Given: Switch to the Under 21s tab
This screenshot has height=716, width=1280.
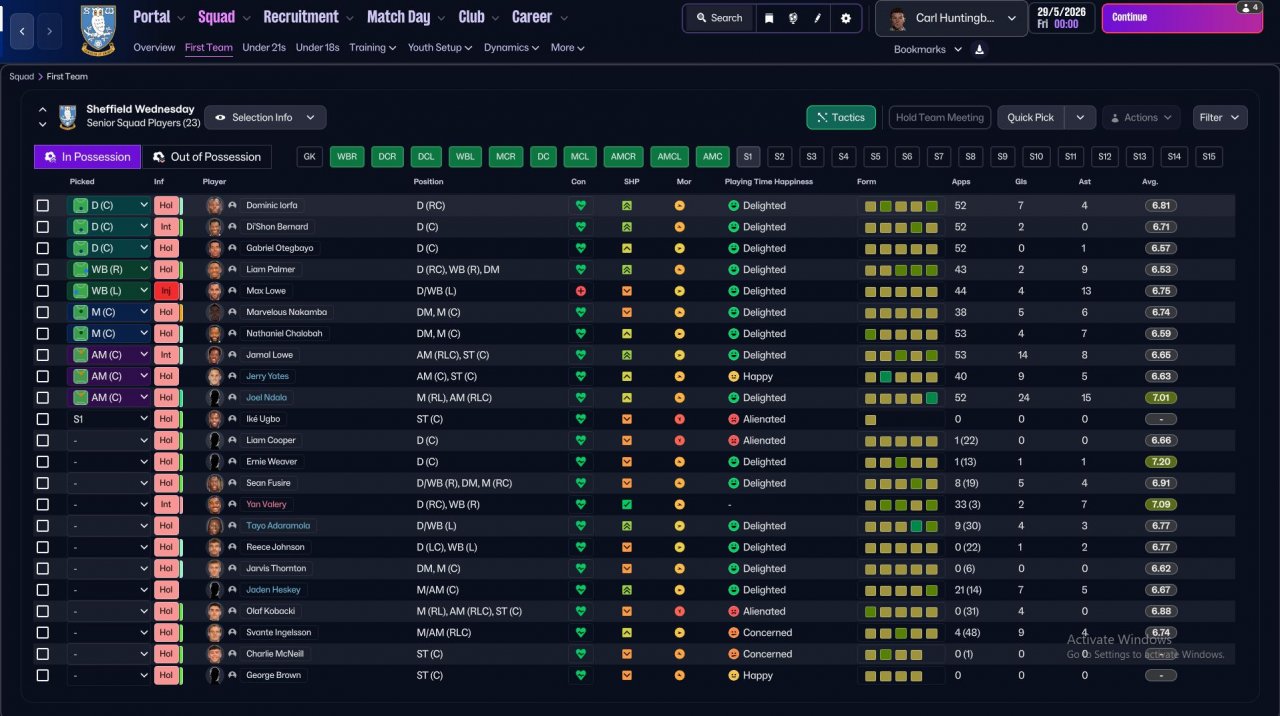Looking at the screenshot, I should [x=264, y=47].
